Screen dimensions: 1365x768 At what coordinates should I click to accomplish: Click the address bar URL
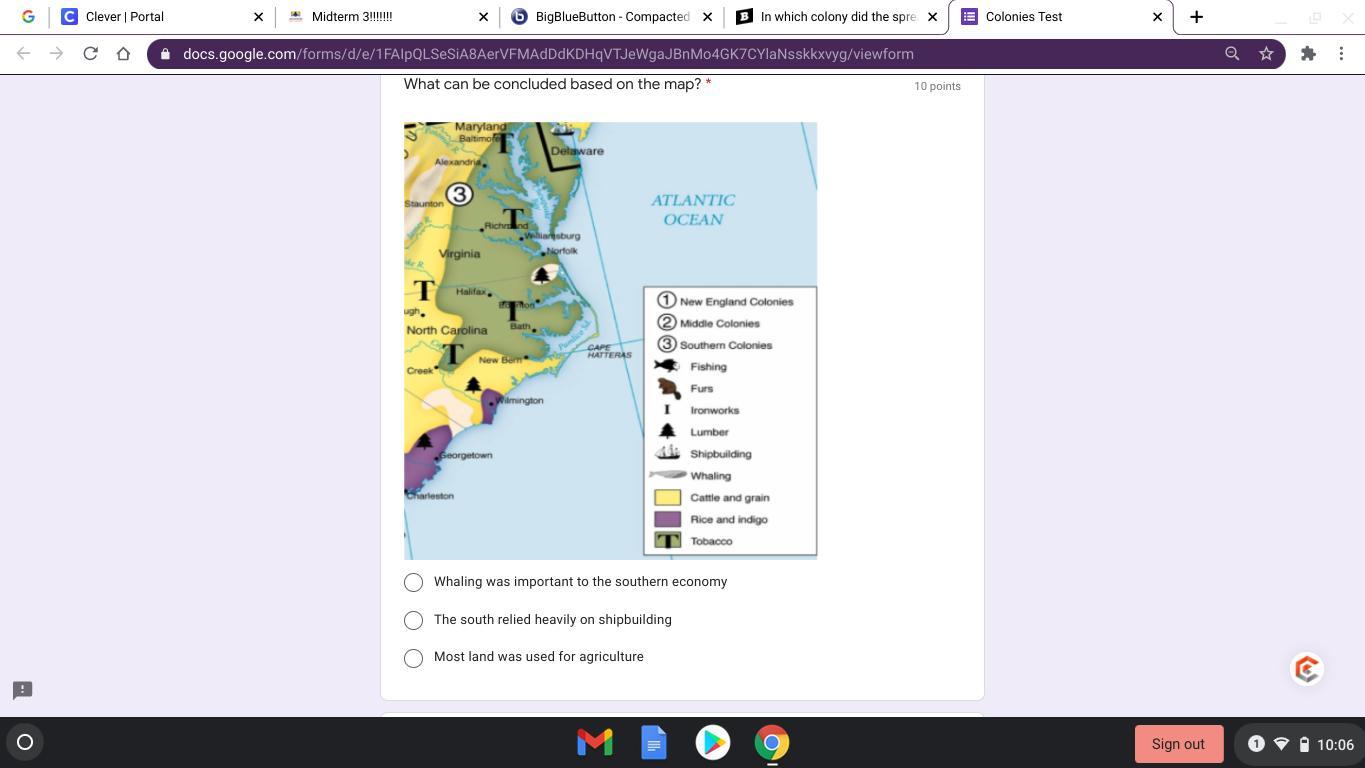click(548, 54)
